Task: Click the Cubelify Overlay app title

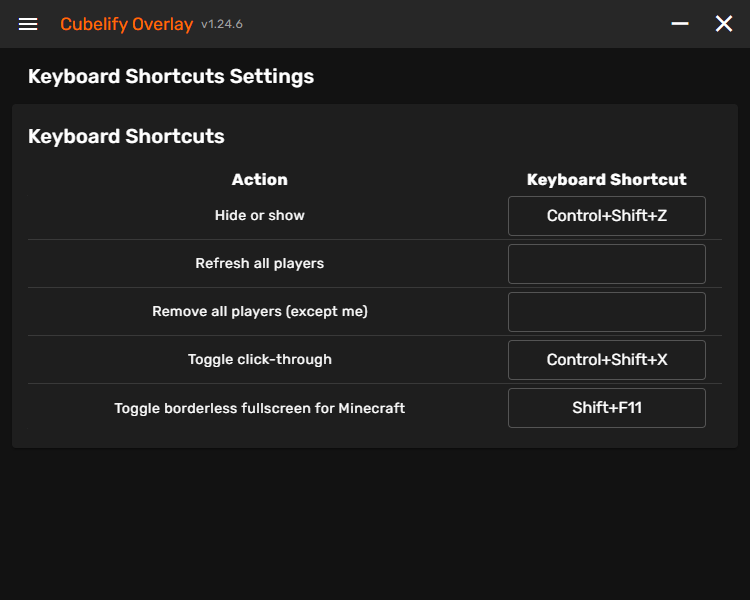Action: pyautogui.click(x=126, y=24)
